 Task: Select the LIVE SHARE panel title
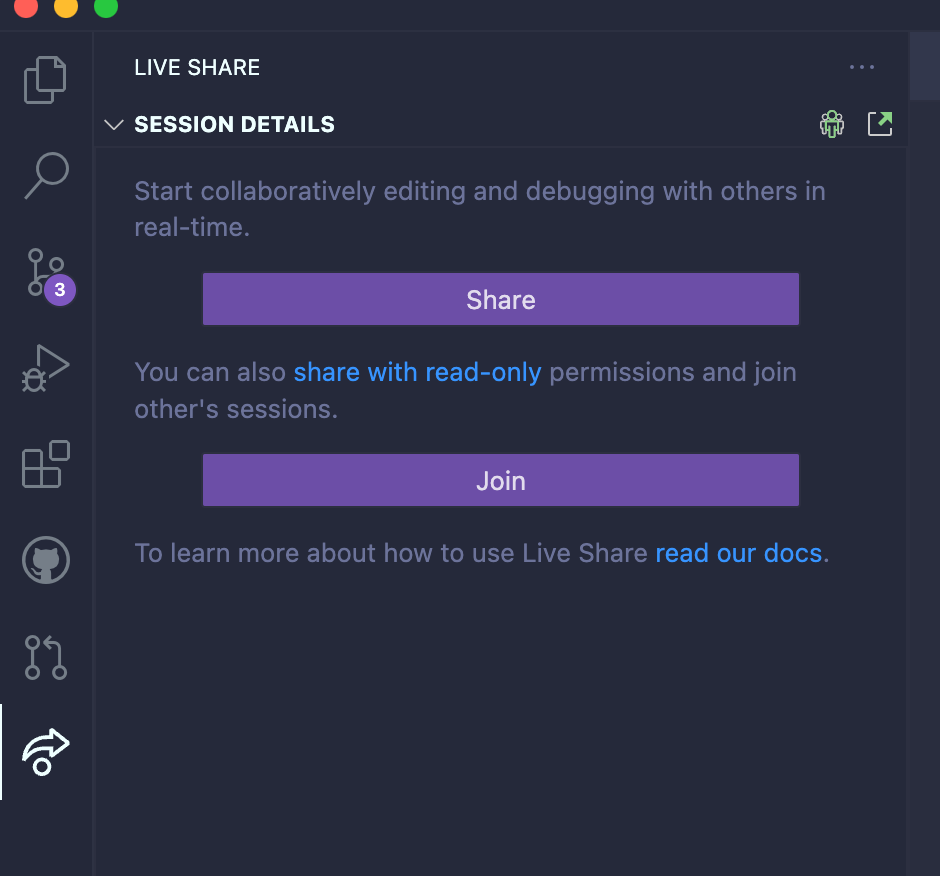click(196, 67)
